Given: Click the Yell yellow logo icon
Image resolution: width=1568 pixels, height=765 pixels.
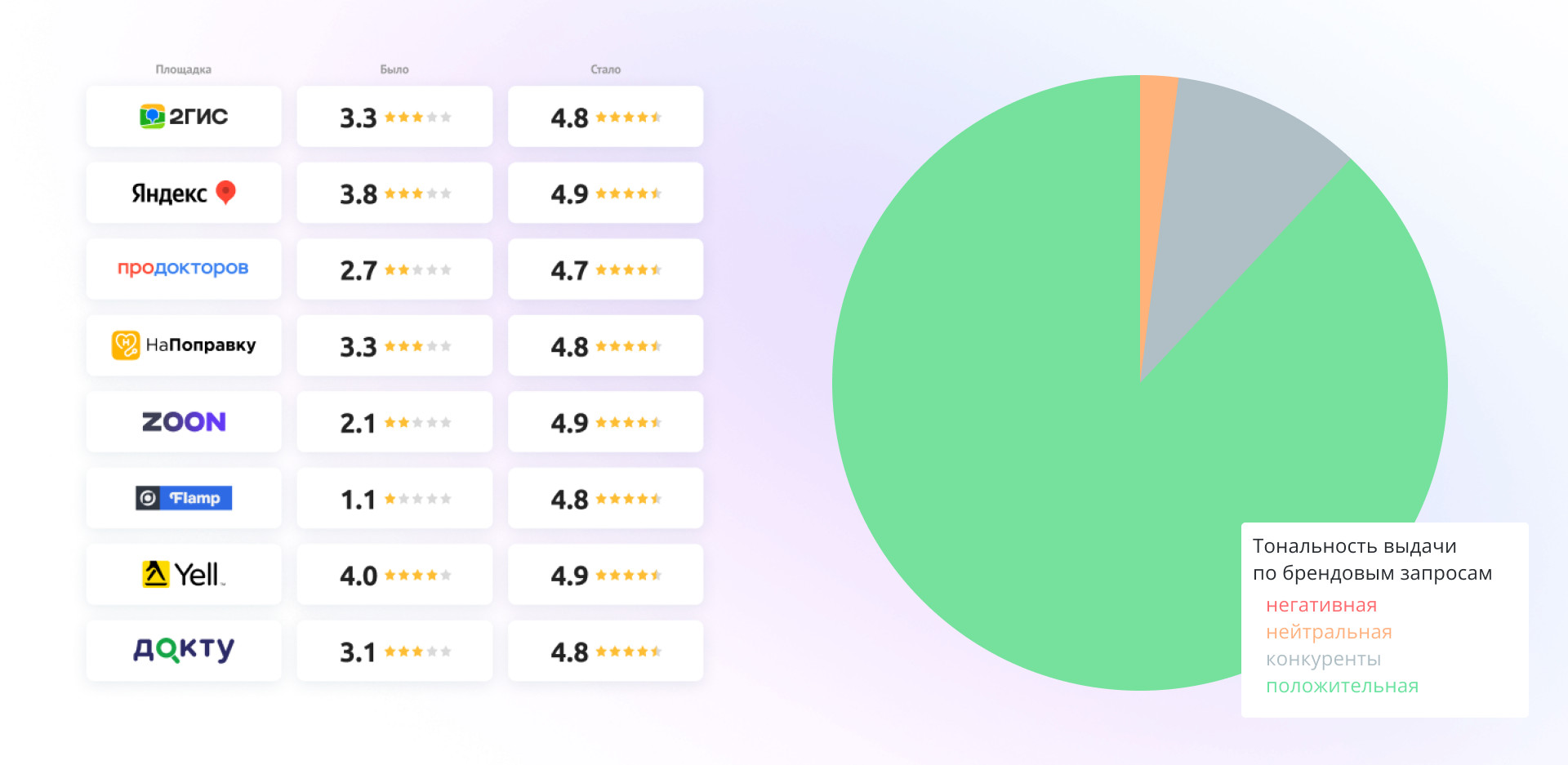Looking at the screenshot, I should tap(155, 574).
